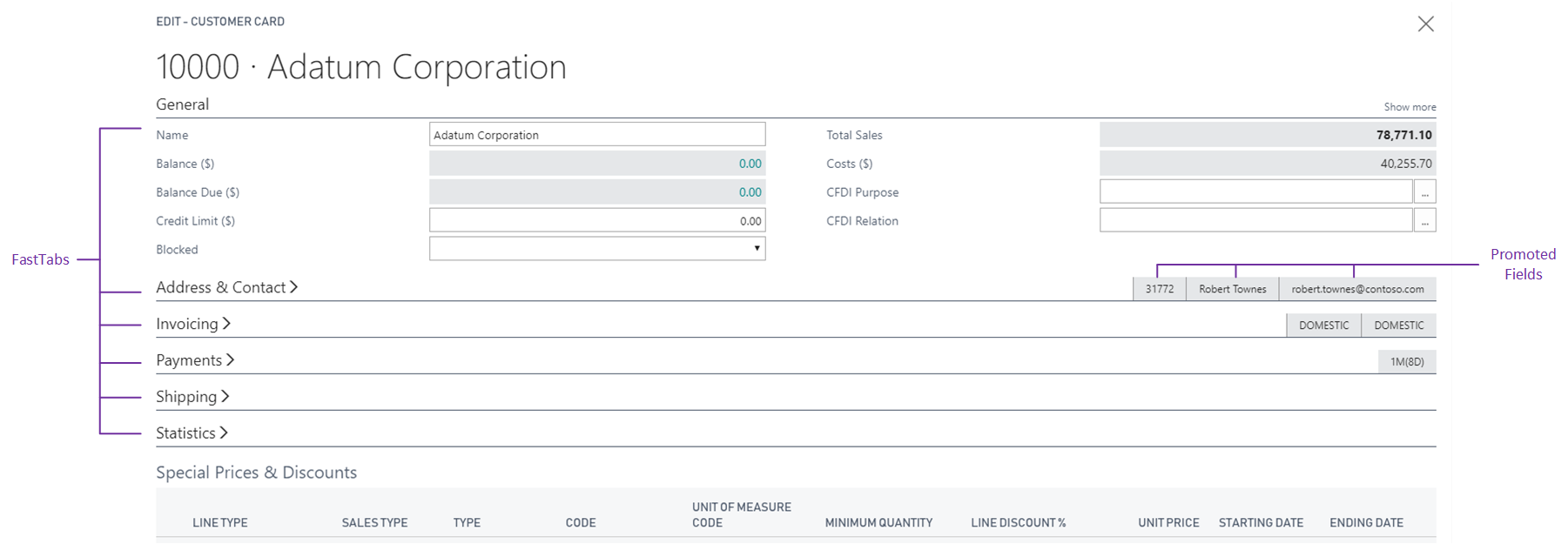Image resolution: width=1568 pixels, height=544 pixels.
Task: Click the Credit Limit ($) label
Action: [196, 221]
